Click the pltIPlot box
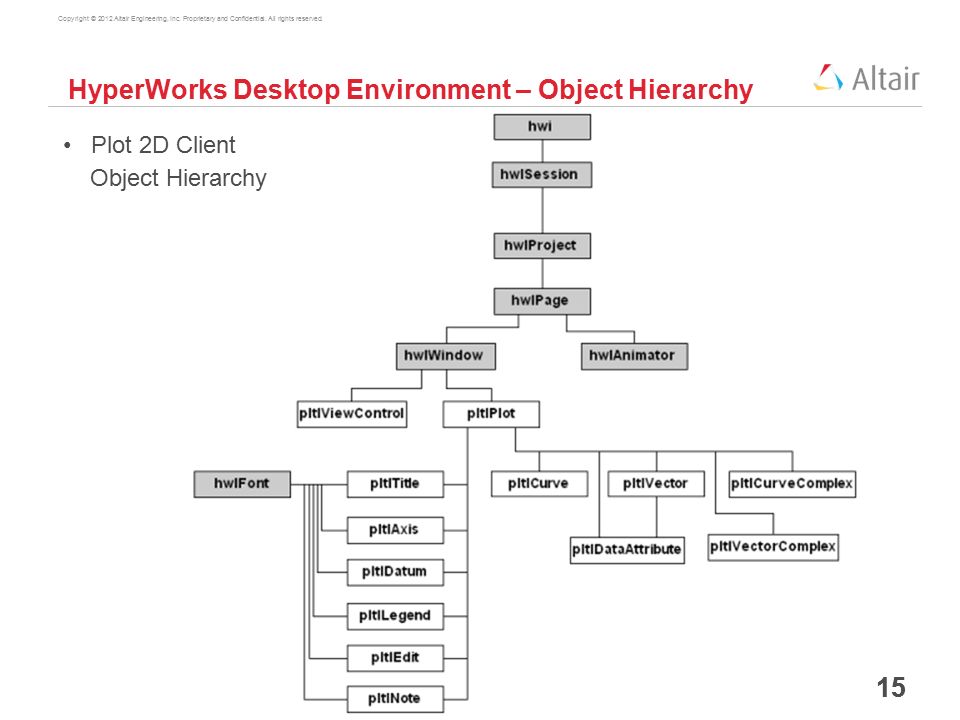Image resolution: width=960 pixels, height=720 pixels. tap(491, 414)
